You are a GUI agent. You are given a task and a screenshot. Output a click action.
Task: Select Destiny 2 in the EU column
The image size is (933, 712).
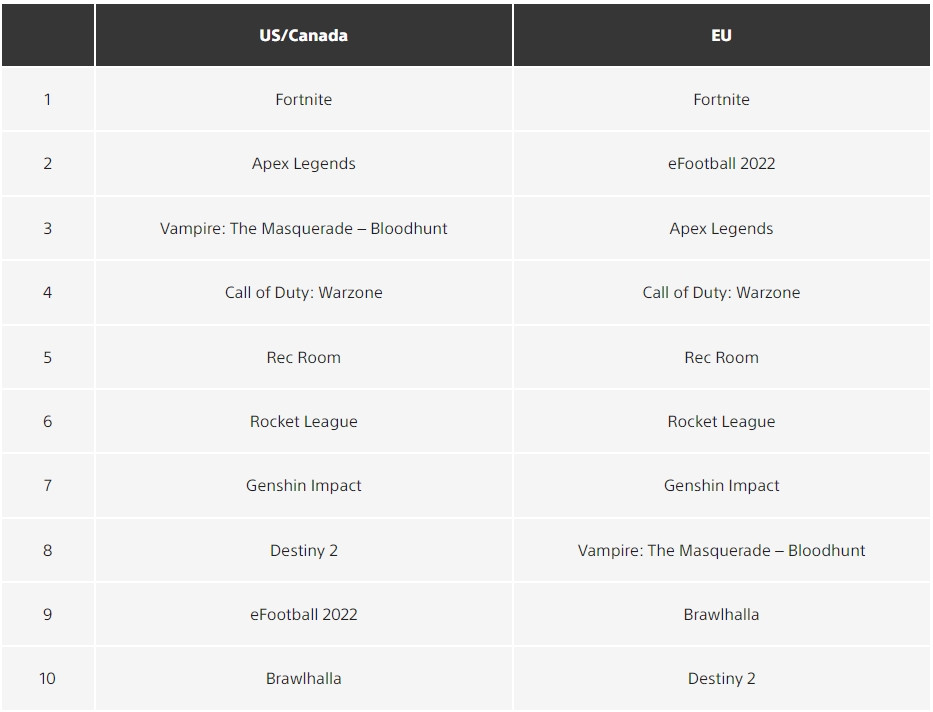721,678
